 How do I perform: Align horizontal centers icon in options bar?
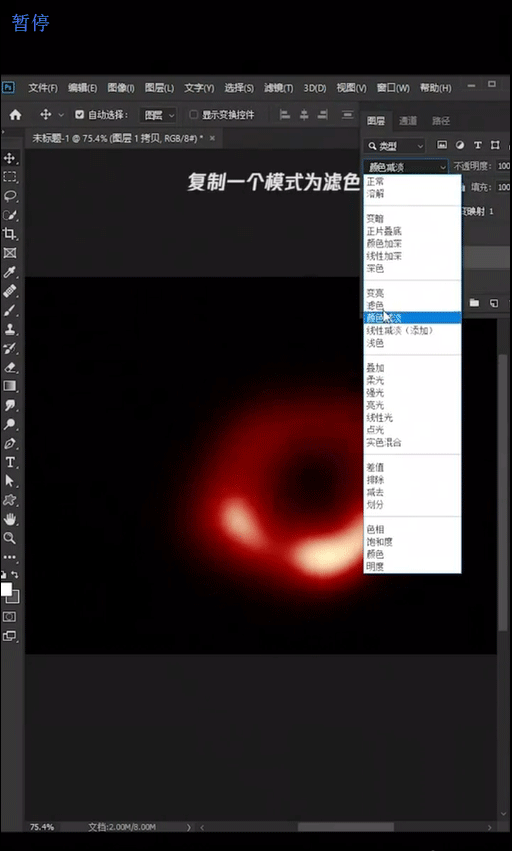click(304, 115)
